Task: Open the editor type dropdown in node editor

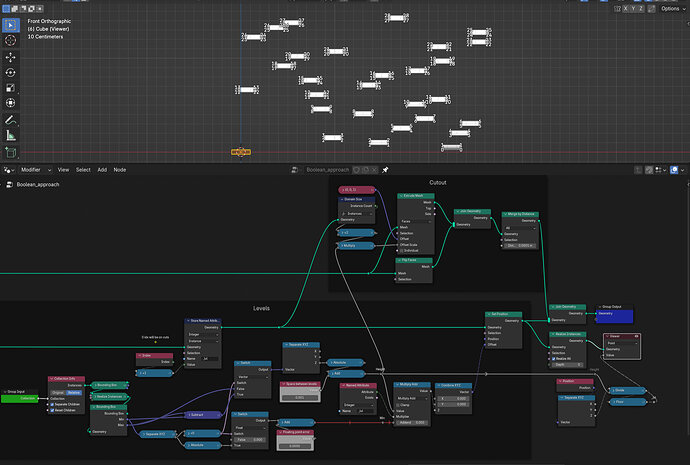Action: 9,170
